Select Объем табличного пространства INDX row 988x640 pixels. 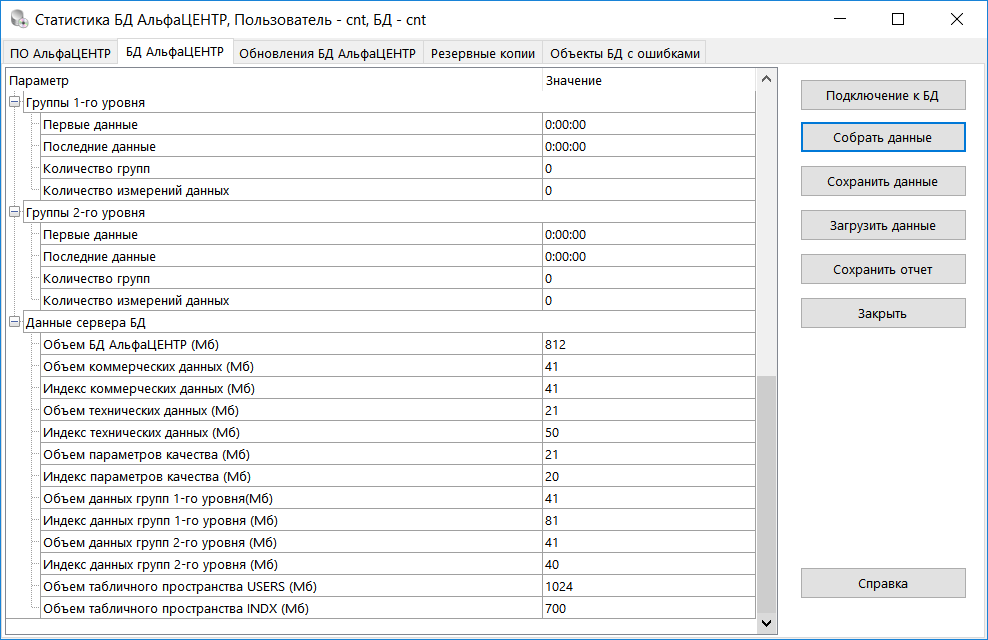coord(398,609)
